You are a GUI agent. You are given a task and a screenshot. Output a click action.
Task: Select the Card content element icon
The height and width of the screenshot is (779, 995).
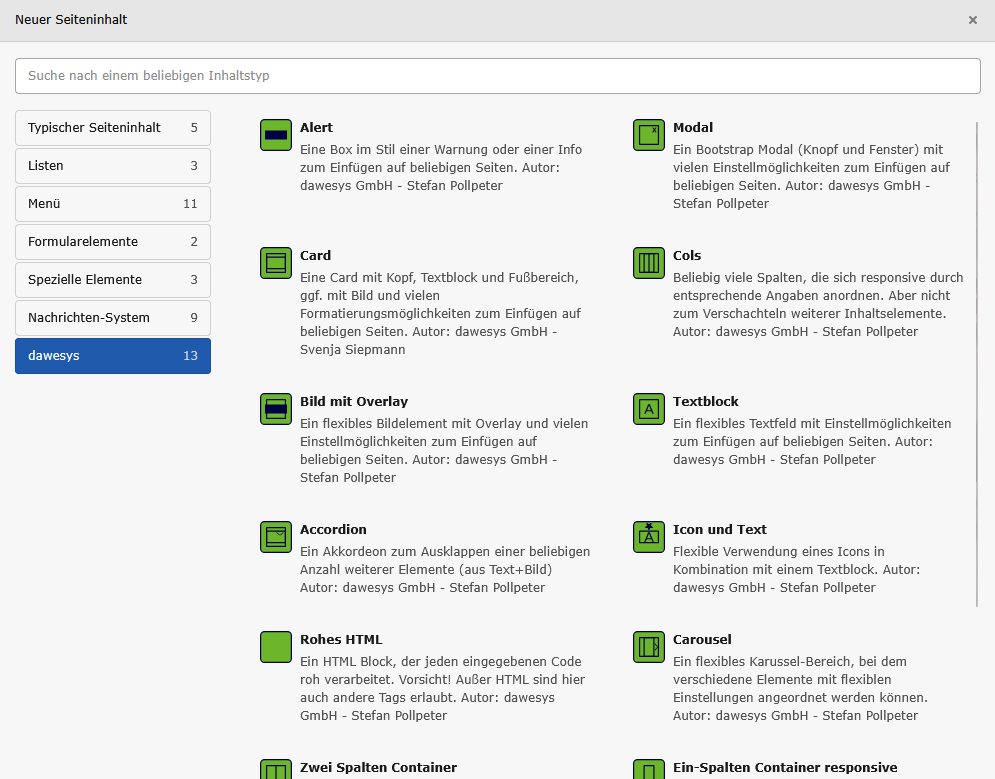click(275, 263)
